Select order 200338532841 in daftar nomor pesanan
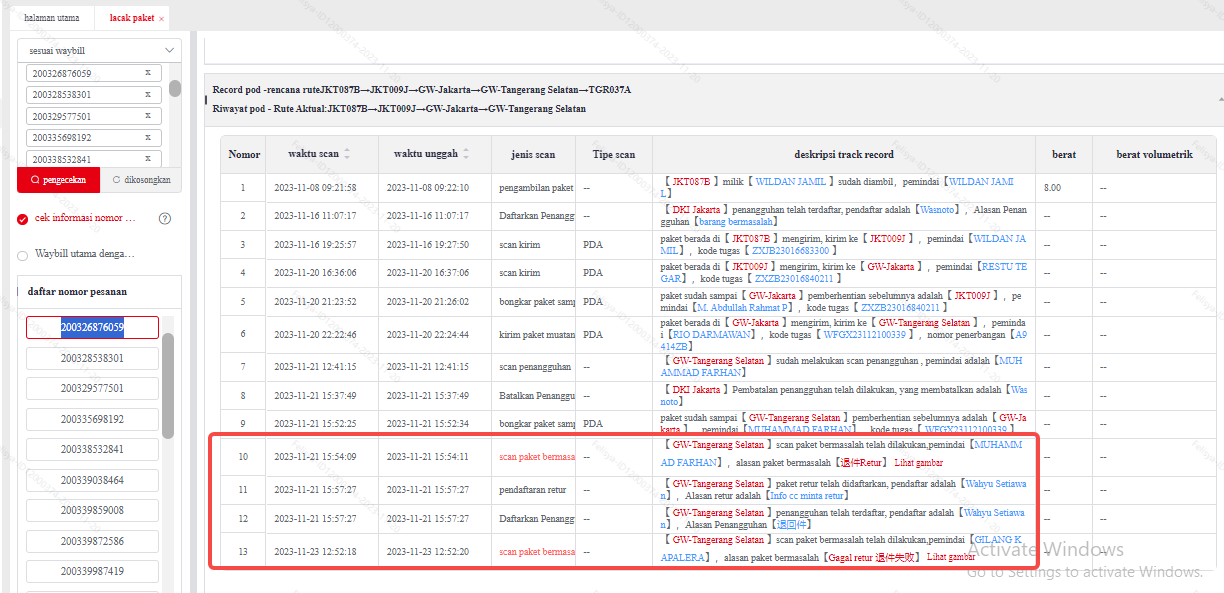This screenshot has height=593, width=1224. [92, 449]
